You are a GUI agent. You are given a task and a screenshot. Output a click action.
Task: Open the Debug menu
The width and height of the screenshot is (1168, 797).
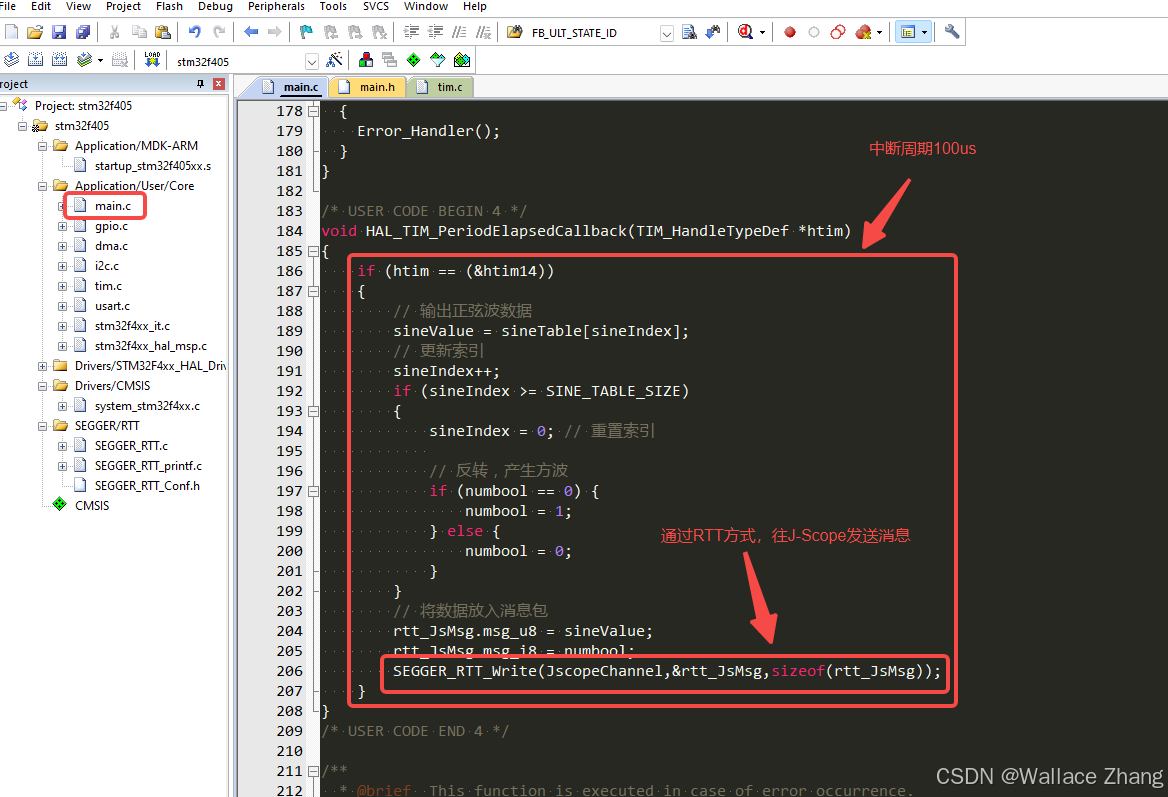pos(215,6)
